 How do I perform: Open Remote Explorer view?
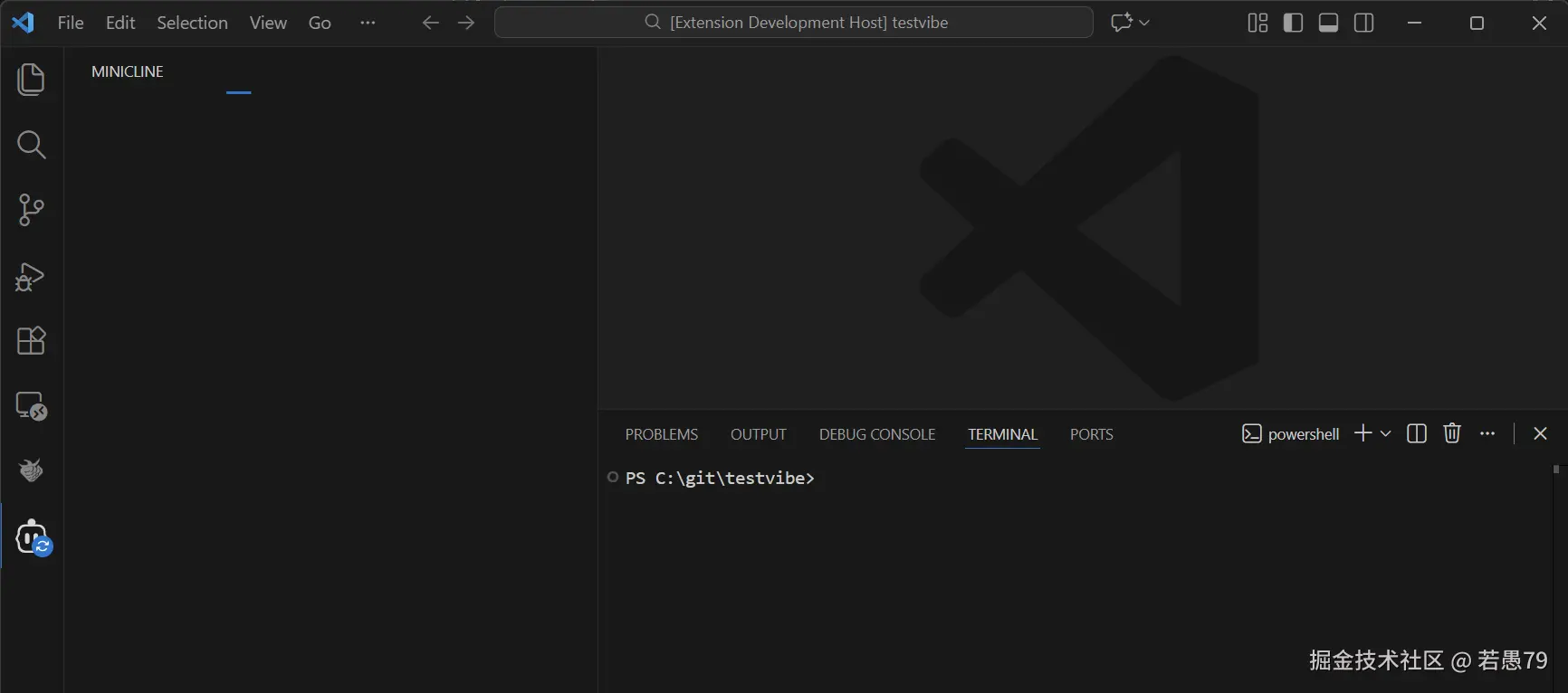click(x=32, y=406)
